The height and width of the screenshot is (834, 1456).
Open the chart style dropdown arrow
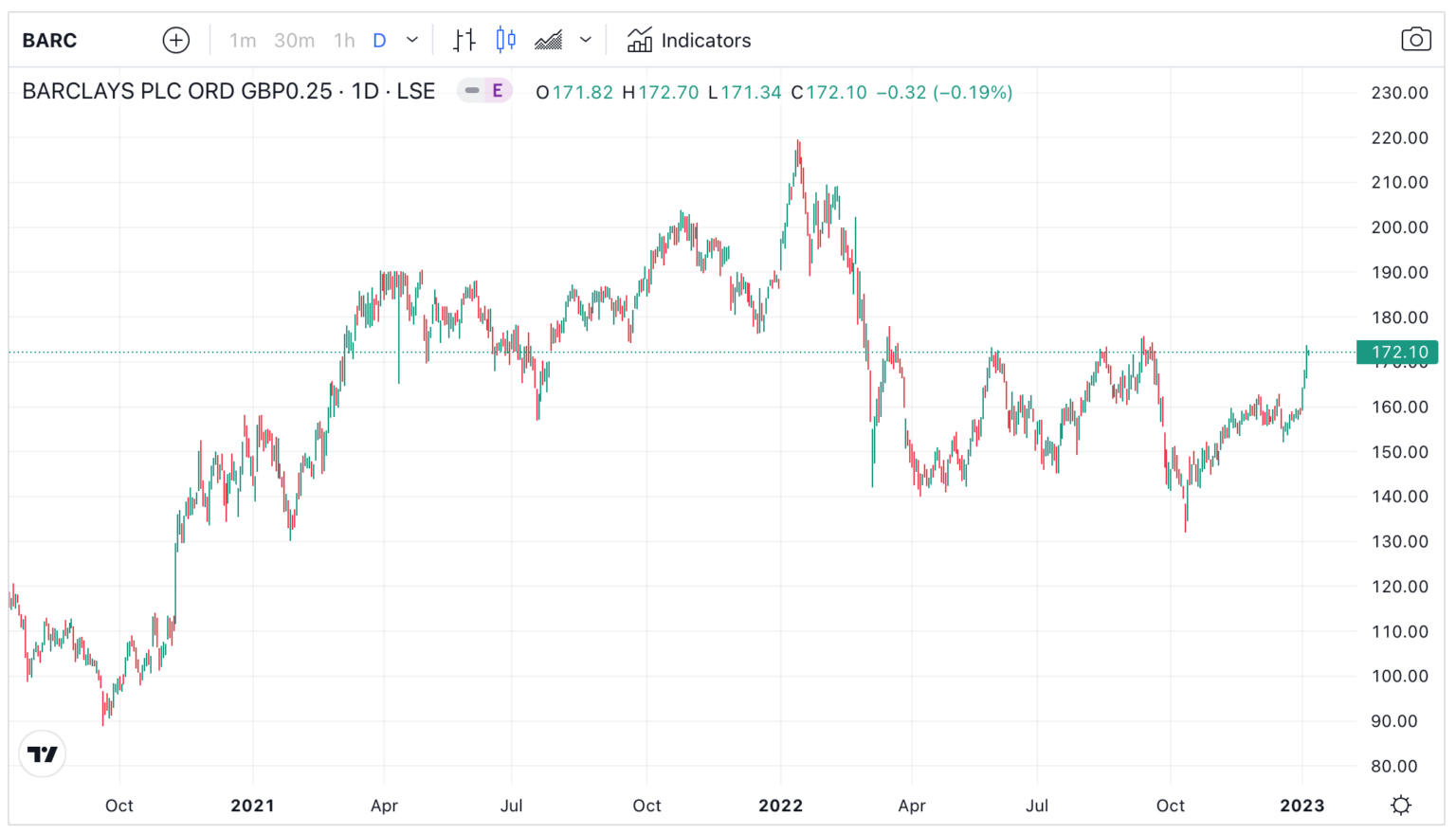point(586,41)
